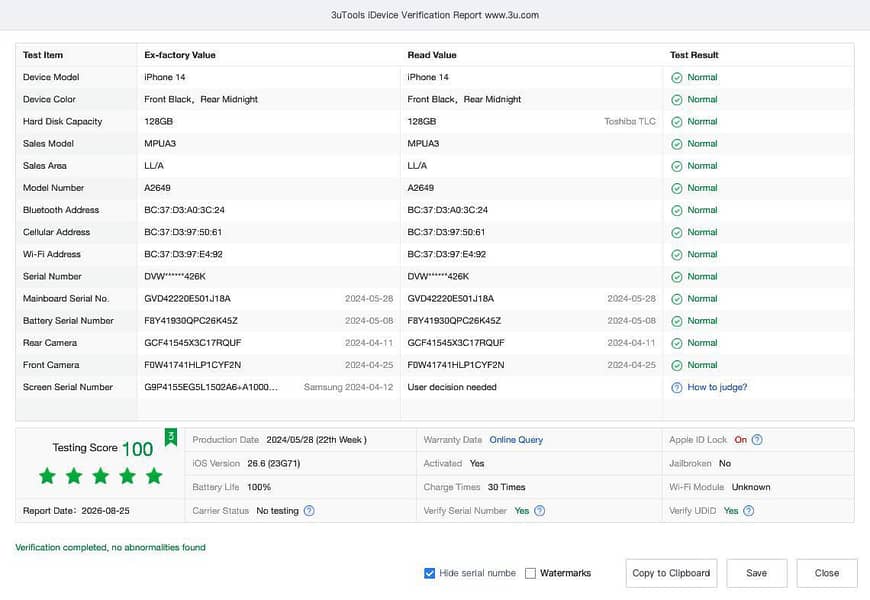
Task: Click the Normal checkmark icon for Hard Disk Capacity
Action: pyautogui.click(x=676, y=122)
